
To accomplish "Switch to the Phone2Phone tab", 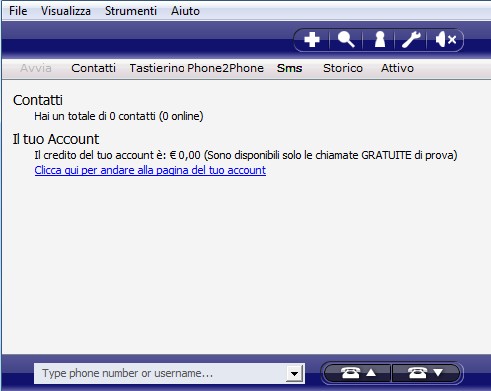I will 225,68.
